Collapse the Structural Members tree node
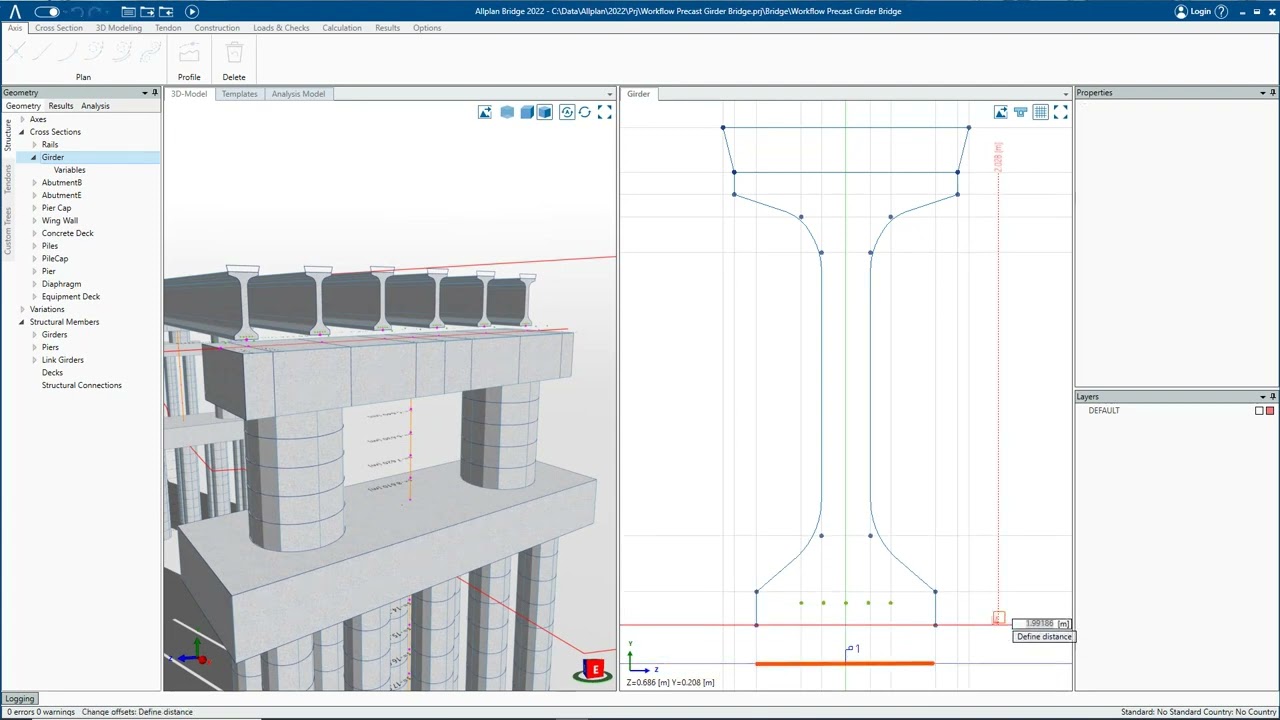 22,322
